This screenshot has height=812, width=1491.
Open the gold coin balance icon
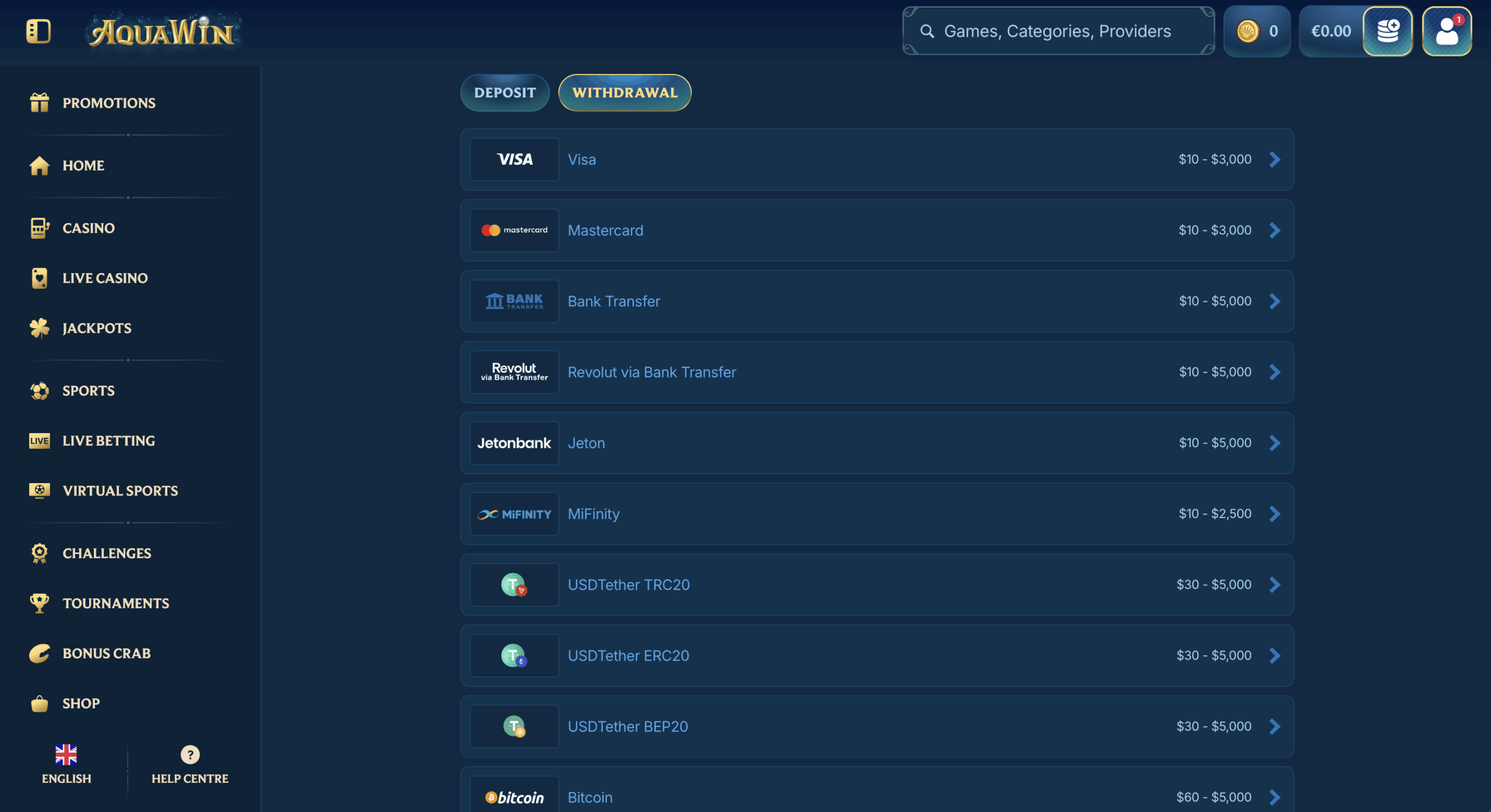click(1248, 31)
